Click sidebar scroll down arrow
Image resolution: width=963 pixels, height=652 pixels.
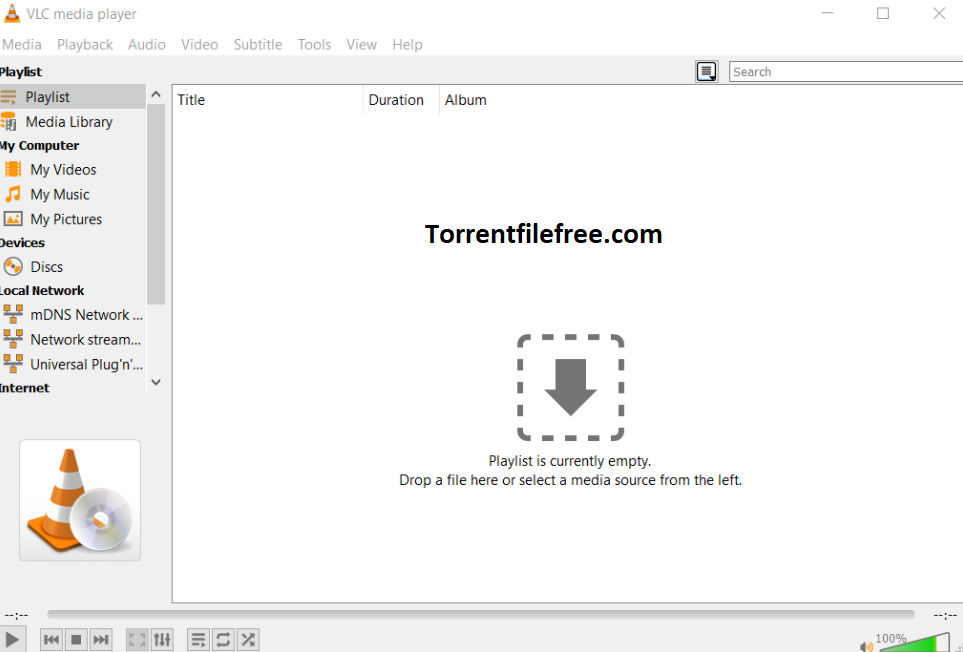point(156,382)
